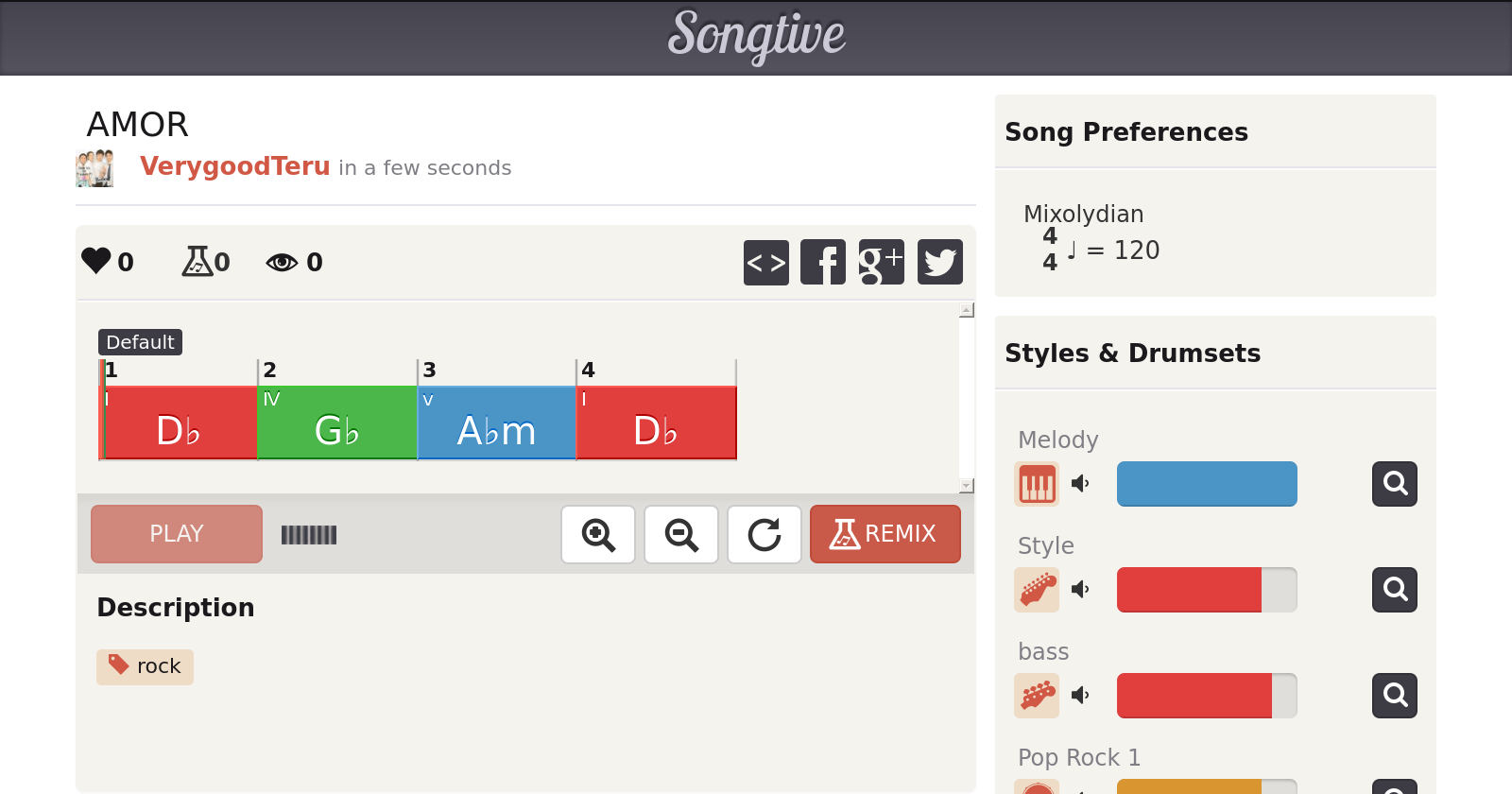Mute the bass track

[x=1081, y=696]
